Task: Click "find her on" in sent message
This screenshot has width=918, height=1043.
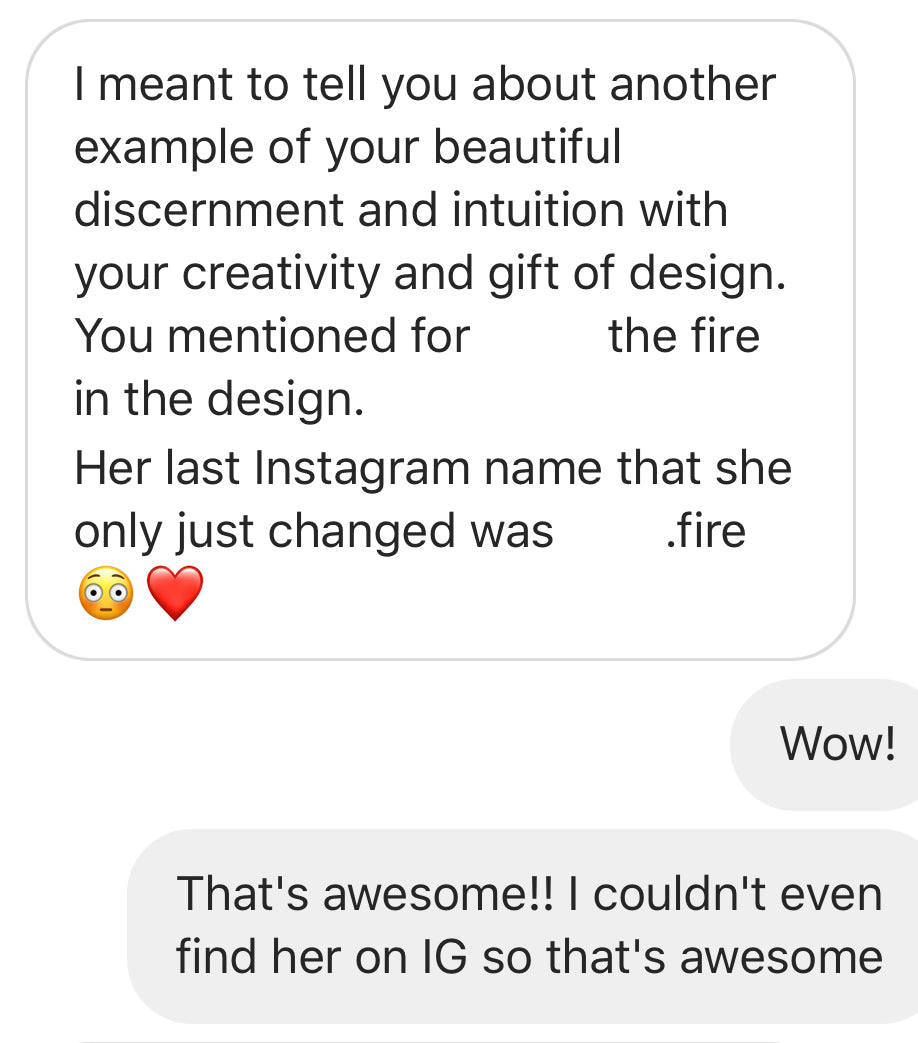Action: tap(289, 957)
